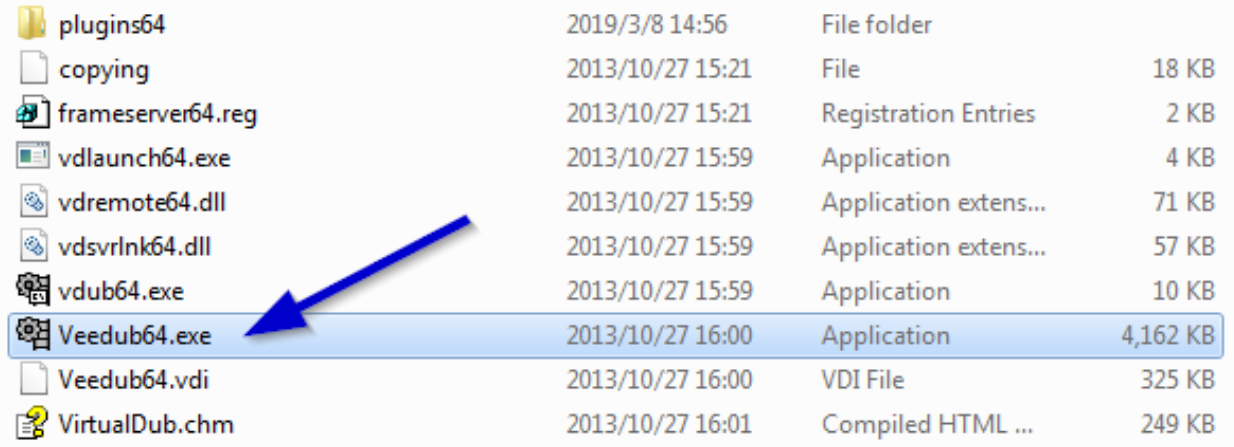The image size is (1234, 447).
Task: Select the frameserver64.reg file name
Action: [158, 114]
